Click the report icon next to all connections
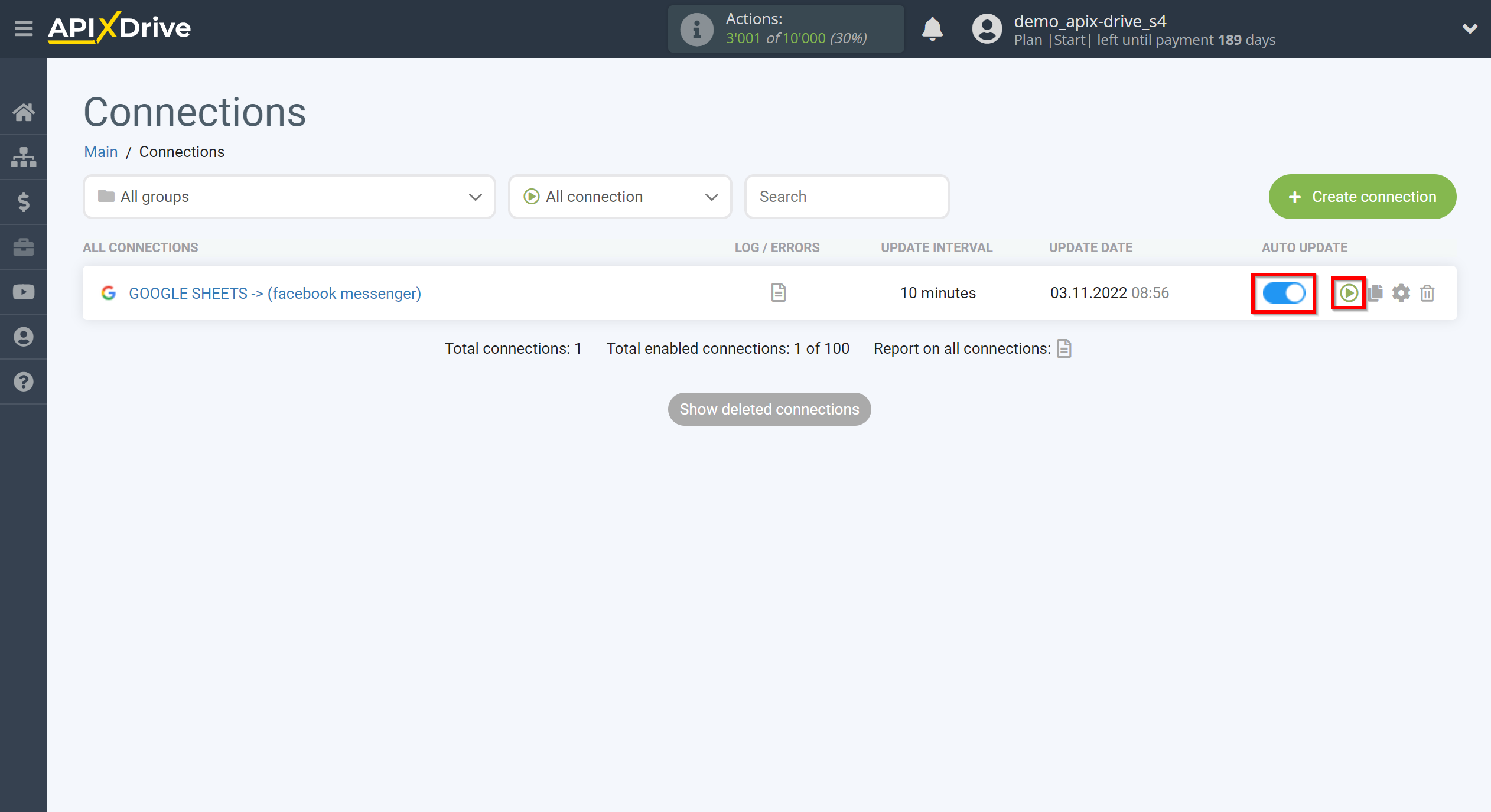This screenshot has width=1491, height=812. tap(1065, 348)
